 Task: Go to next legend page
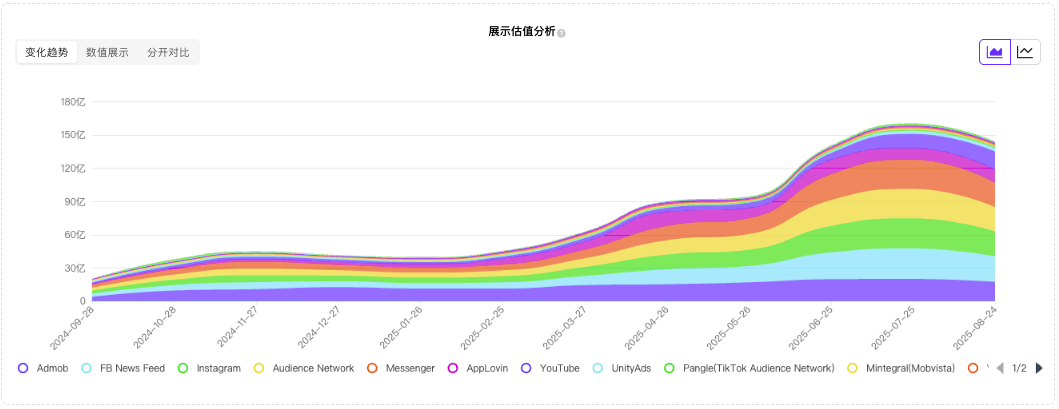[x=1039, y=368]
